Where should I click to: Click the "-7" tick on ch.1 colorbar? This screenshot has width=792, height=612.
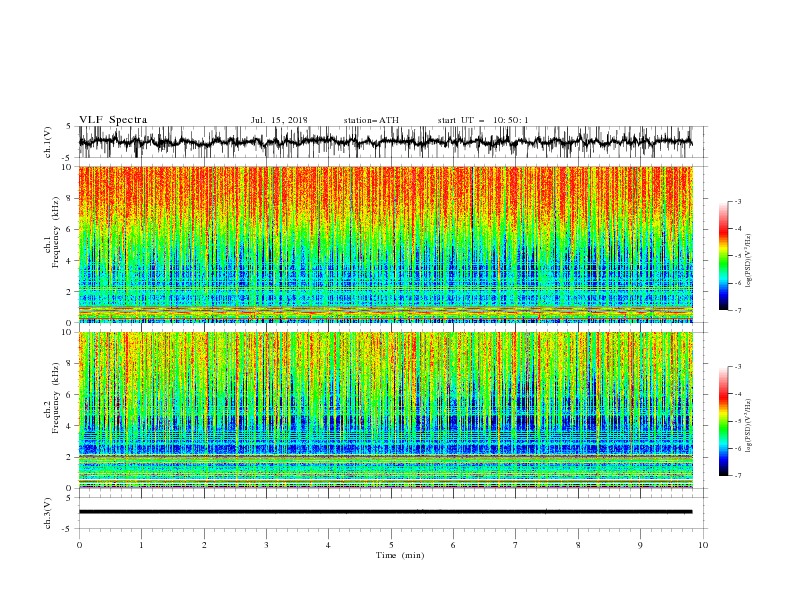[738, 310]
